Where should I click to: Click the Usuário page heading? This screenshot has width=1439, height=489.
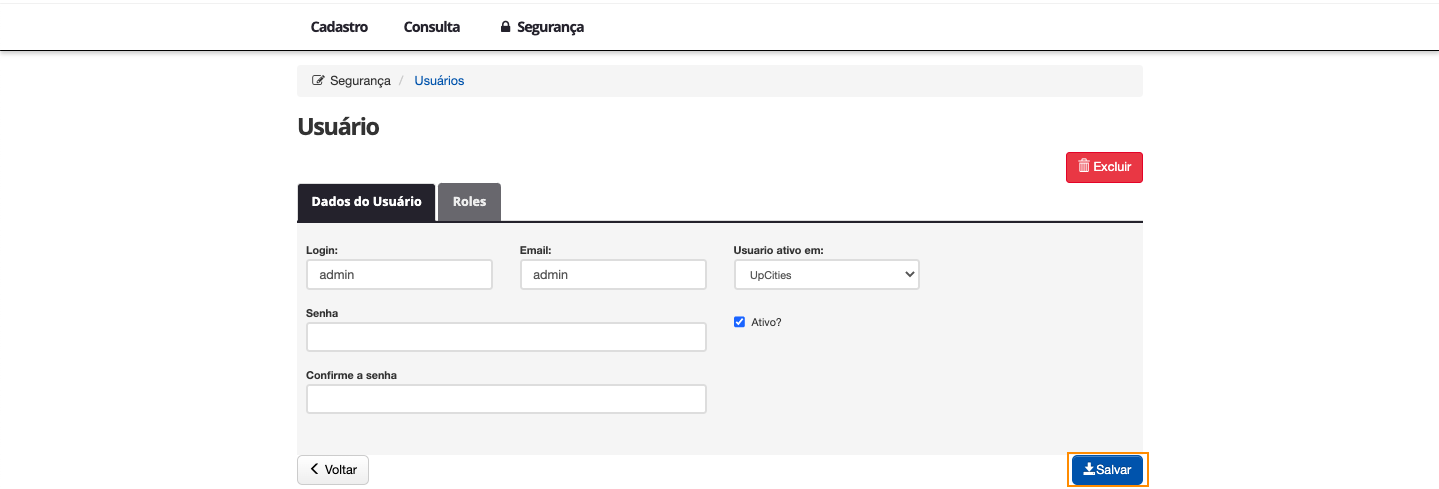338,127
